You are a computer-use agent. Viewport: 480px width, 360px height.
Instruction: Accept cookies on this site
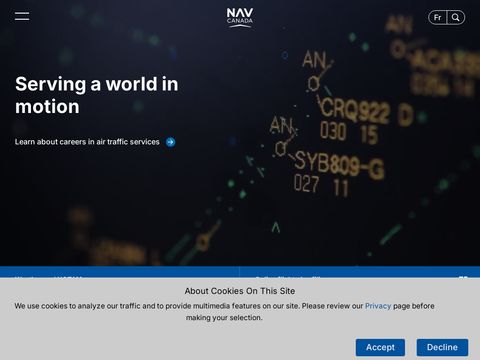[380, 347]
